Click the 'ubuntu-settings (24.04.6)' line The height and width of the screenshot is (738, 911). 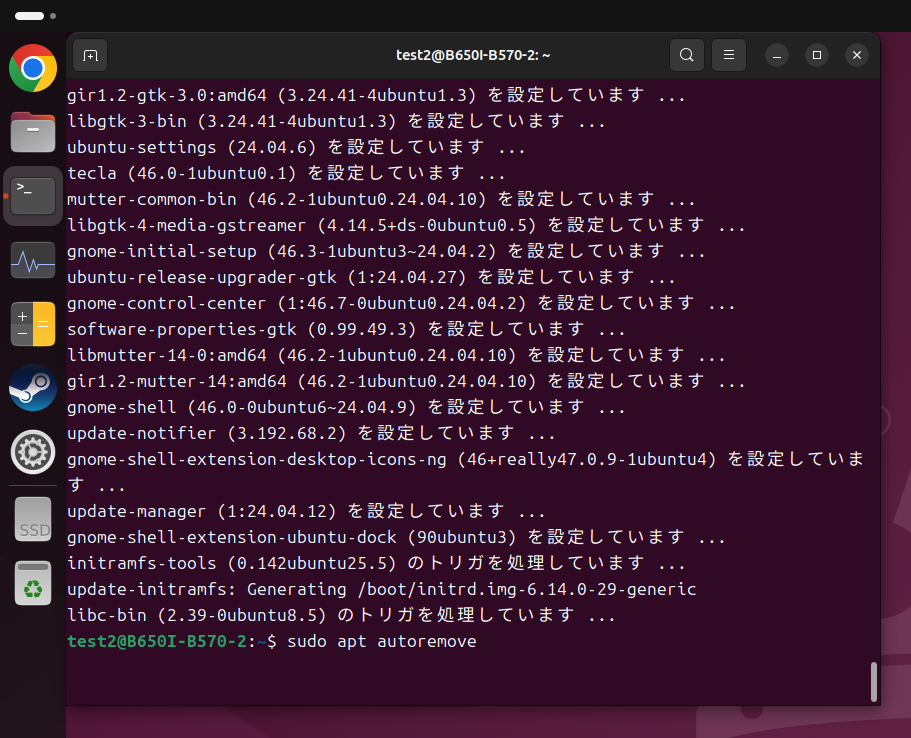coord(296,147)
